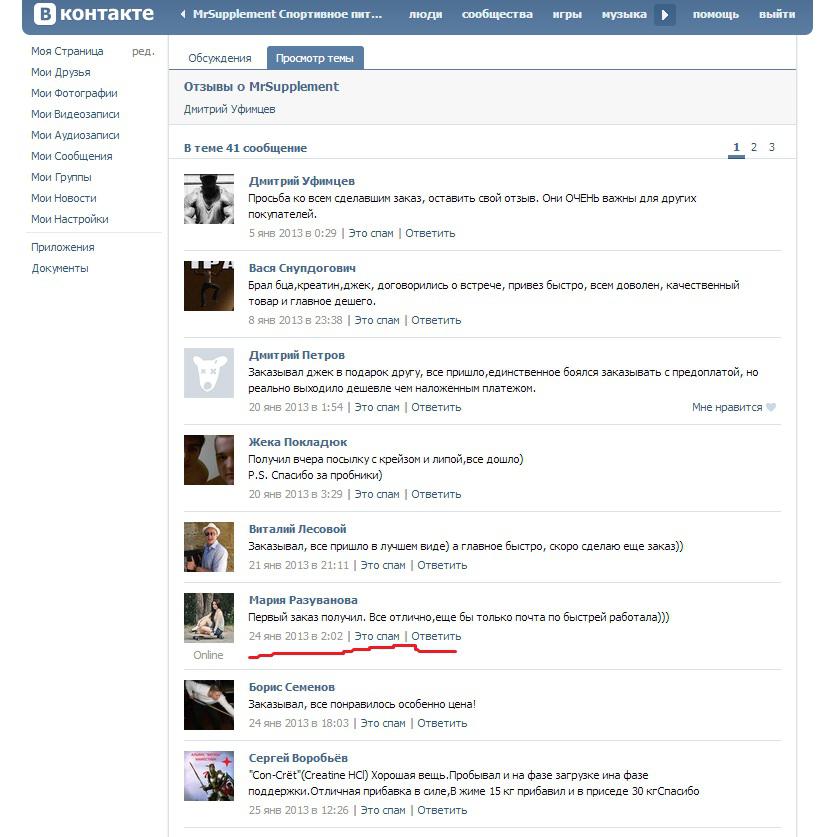Viewport: 835px width, 837px height.
Task: Open the помощь menu item
Action: click(x=715, y=14)
